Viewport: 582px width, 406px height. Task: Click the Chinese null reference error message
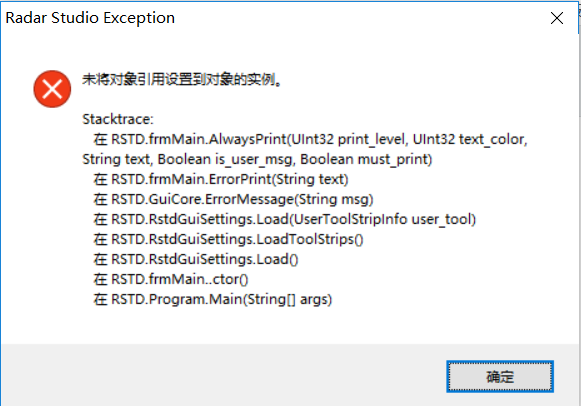pos(182,79)
